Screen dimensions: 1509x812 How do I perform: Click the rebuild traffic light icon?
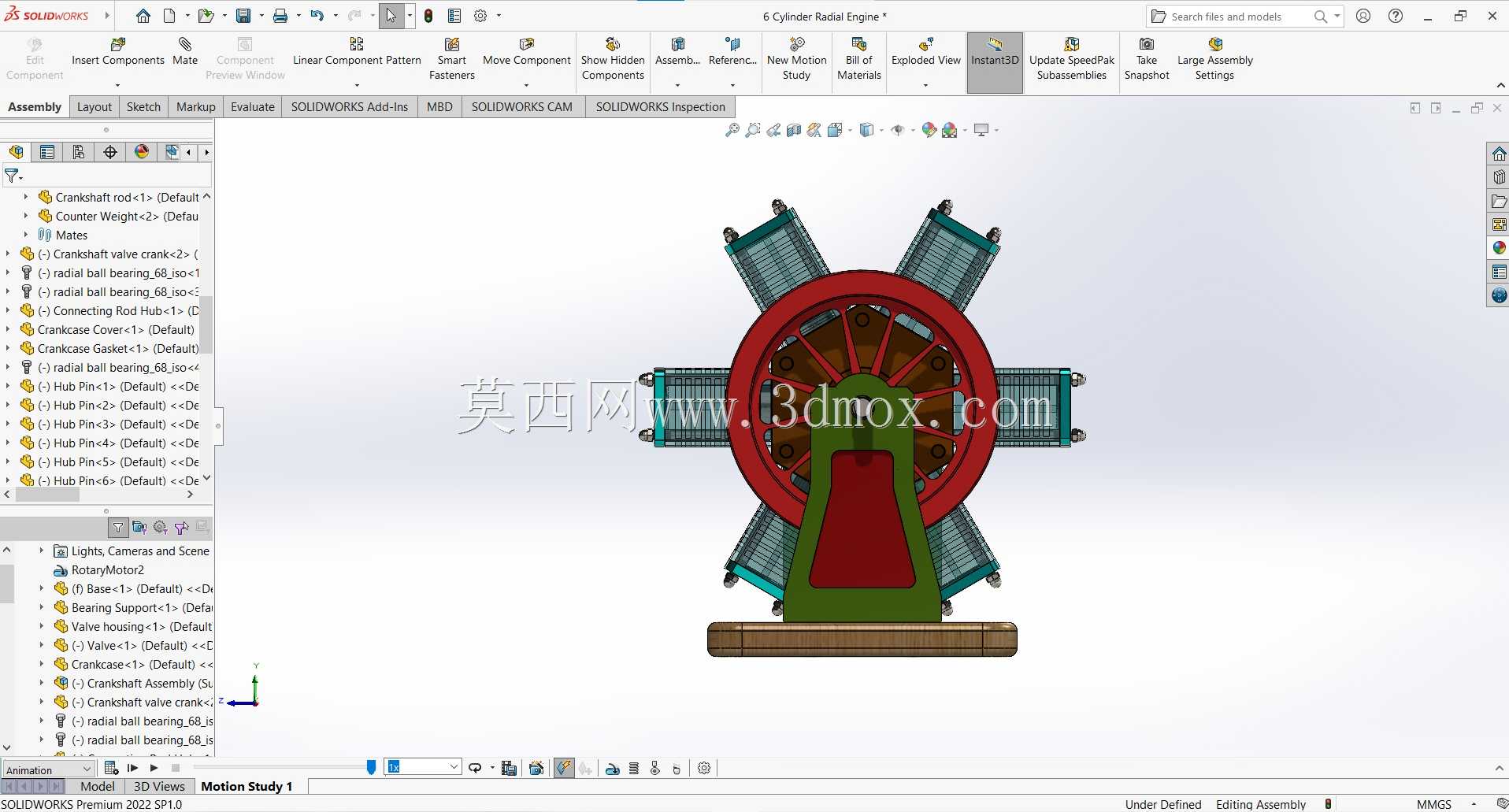[428, 16]
